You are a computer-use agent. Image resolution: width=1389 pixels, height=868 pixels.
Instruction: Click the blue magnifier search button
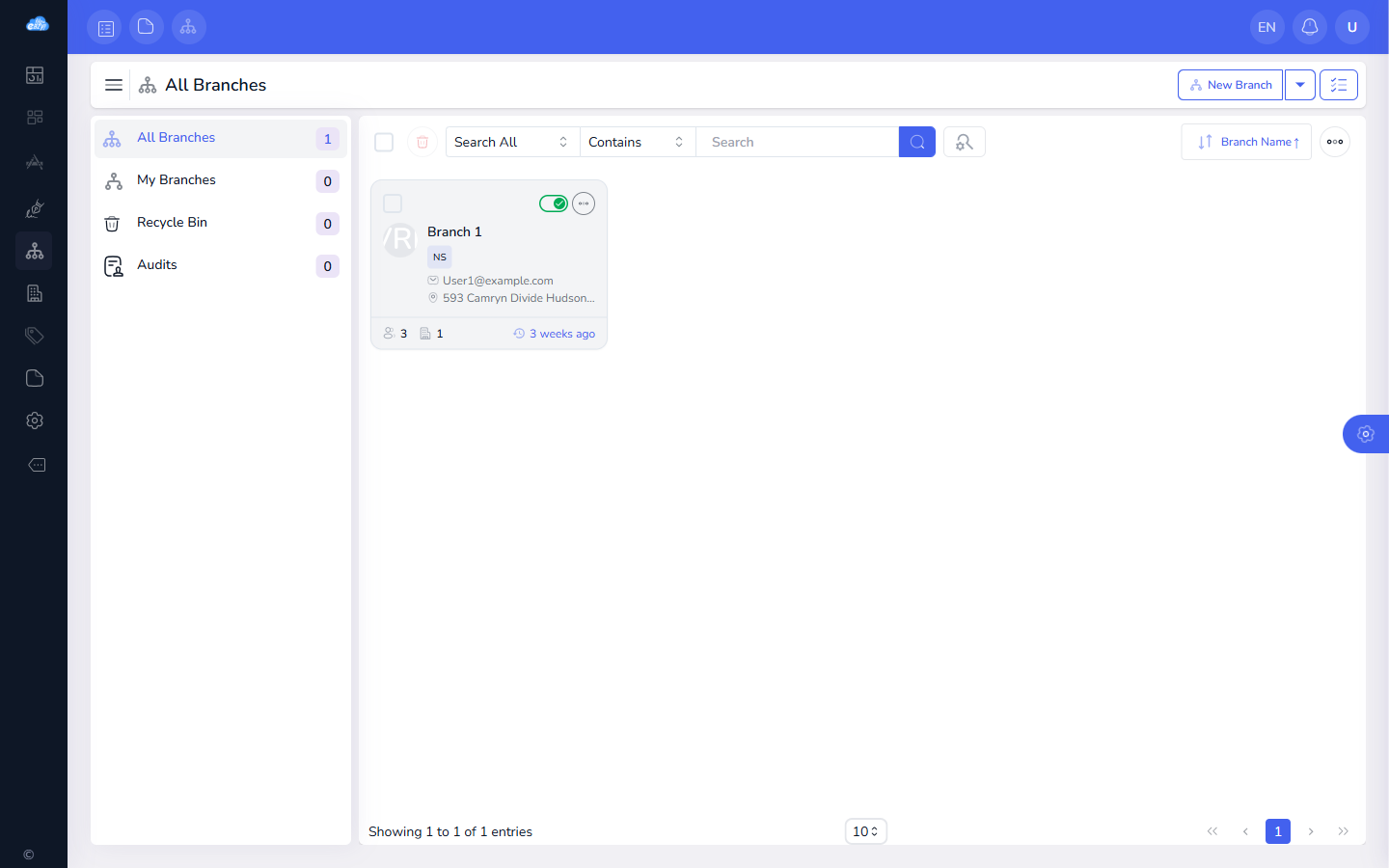tap(917, 142)
